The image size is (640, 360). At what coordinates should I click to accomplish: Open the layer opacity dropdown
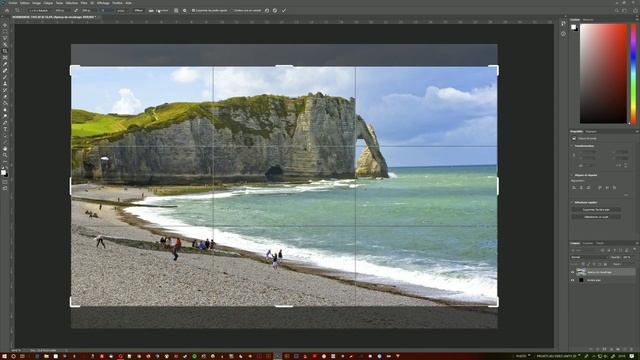[x=627, y=257]
